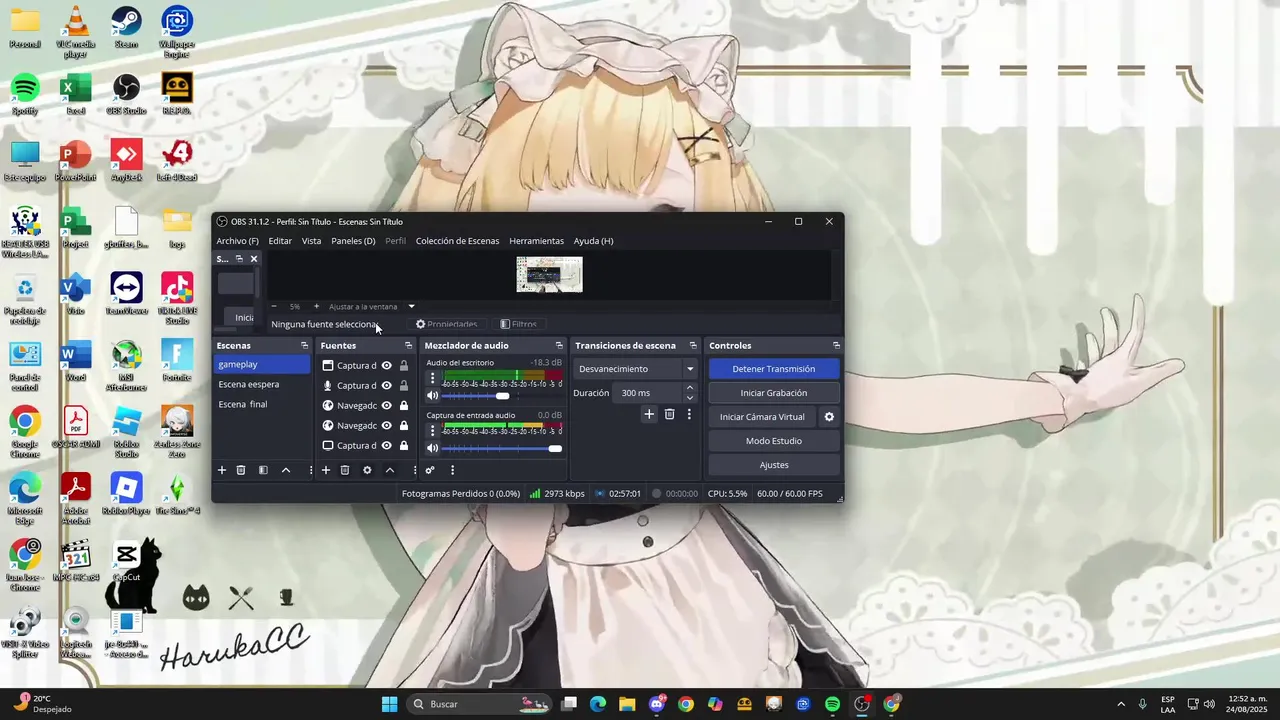Add a new source with plus icon in Fuentes
Viewport: 1280px width, 720px height.
[x=326, y=470]
